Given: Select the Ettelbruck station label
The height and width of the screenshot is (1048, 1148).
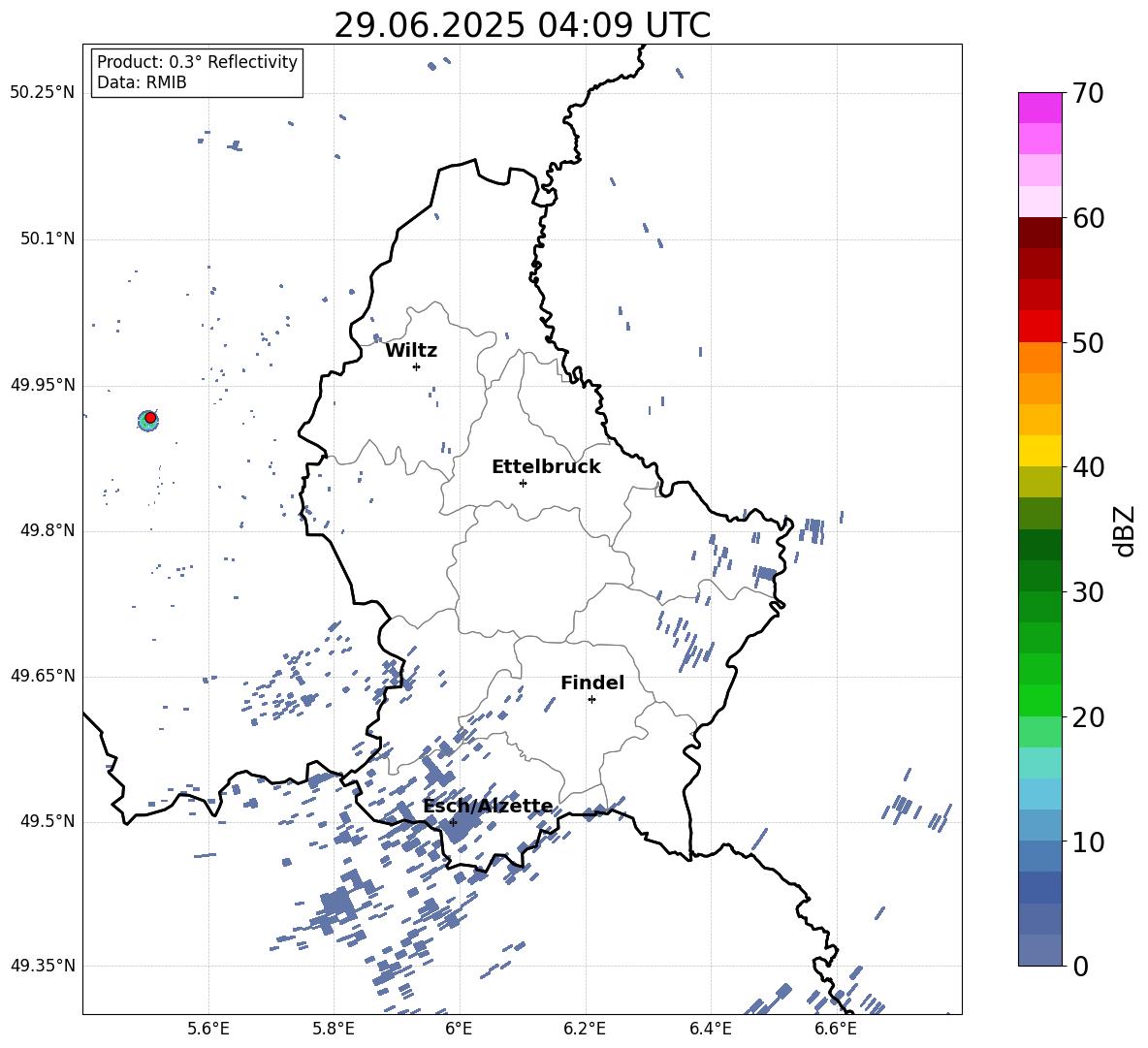Looking at the screenshot, I should coord(546,467).
